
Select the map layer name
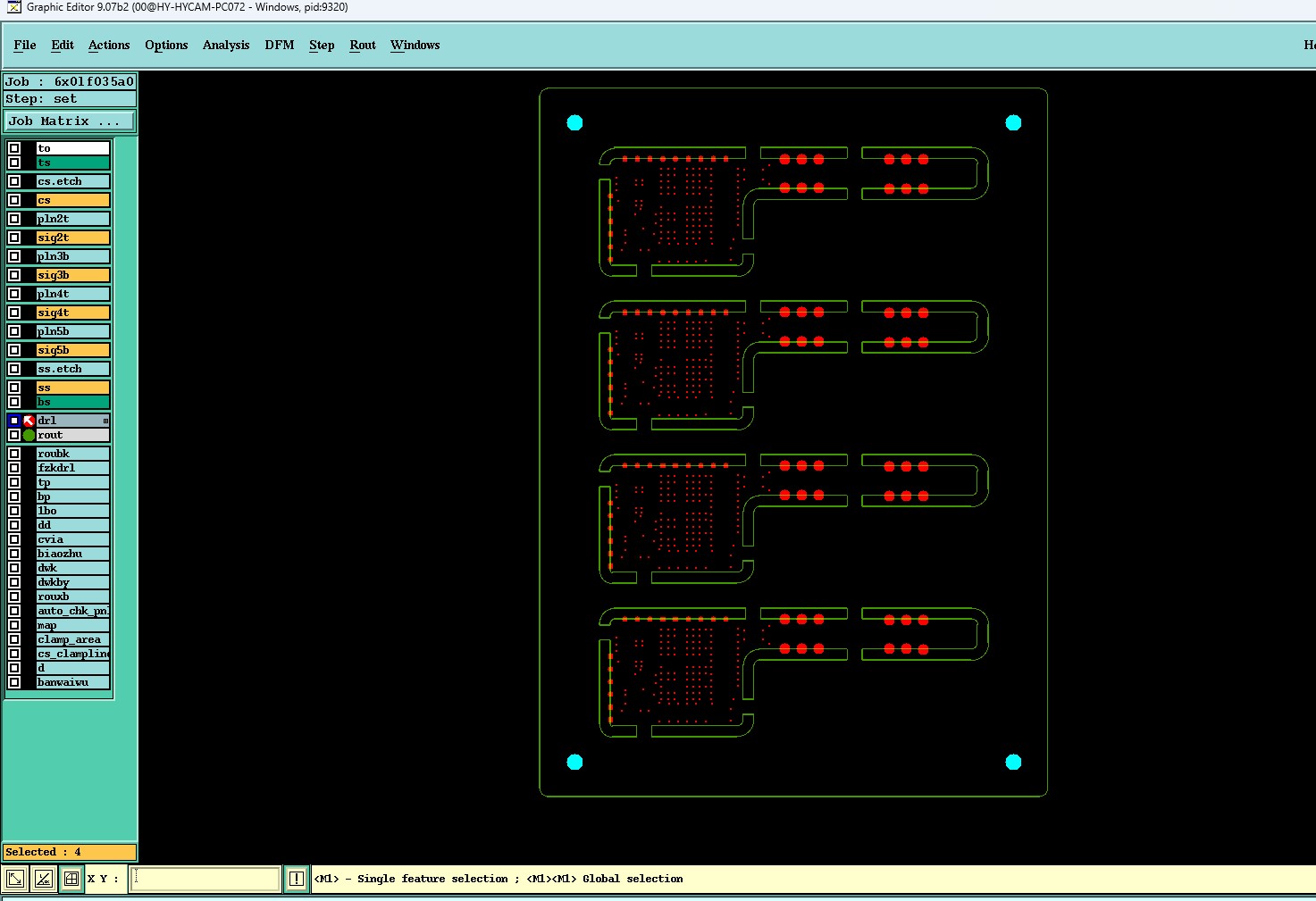73,625
